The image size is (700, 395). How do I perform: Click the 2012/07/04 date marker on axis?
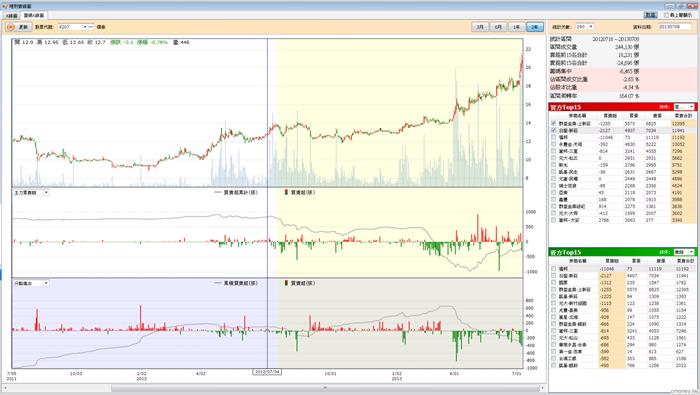(x=267, y=371)
